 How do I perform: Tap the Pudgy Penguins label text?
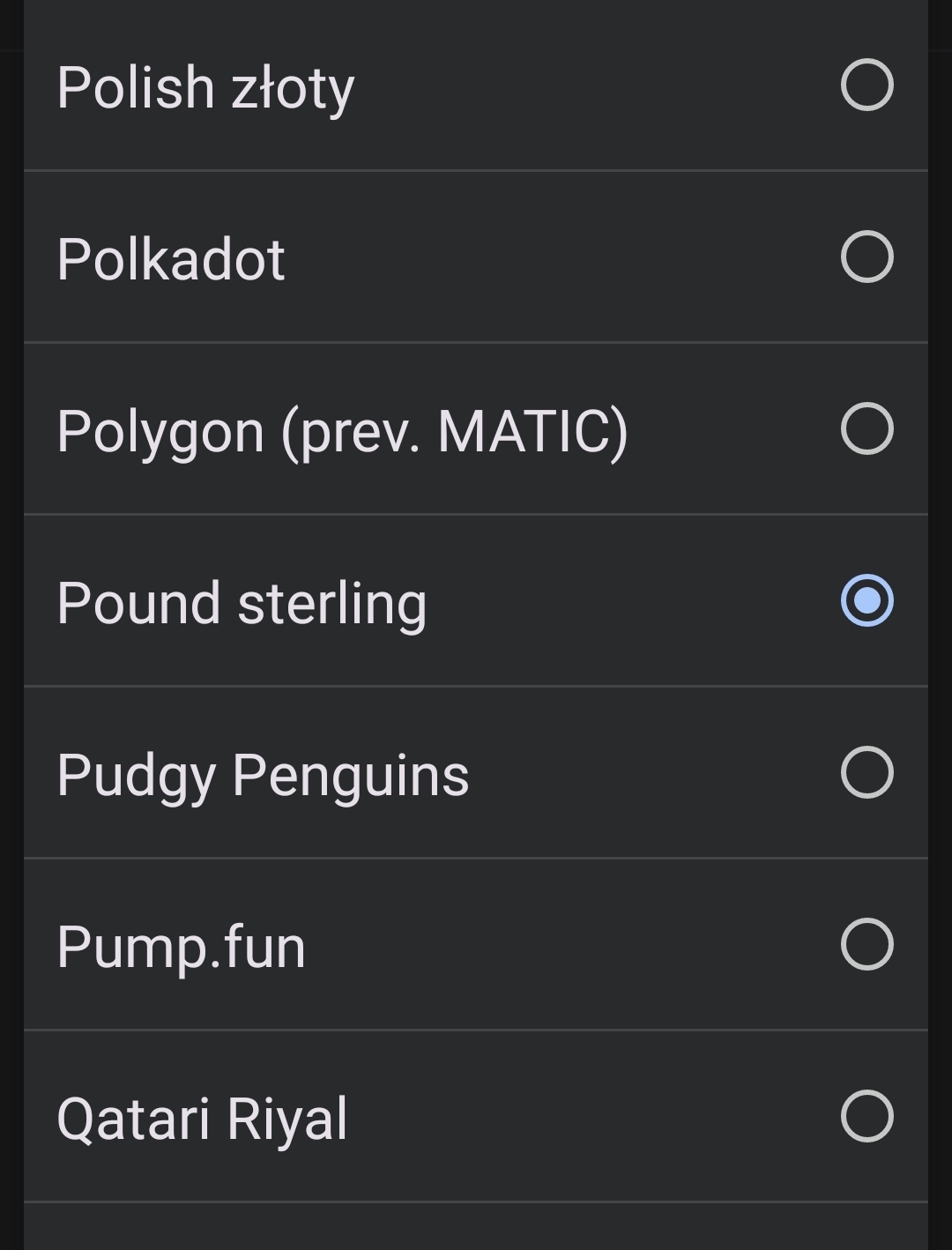click(263, 776)
